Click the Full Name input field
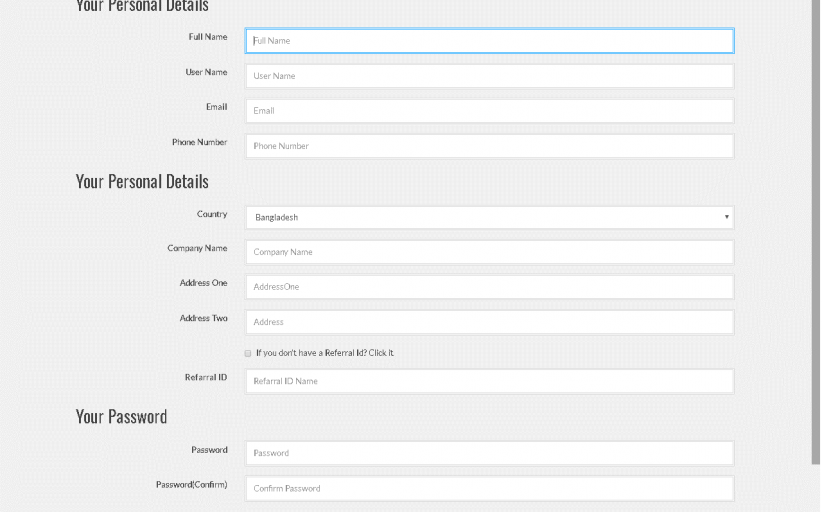Screen dimensions: 822x512 (489, 41)
